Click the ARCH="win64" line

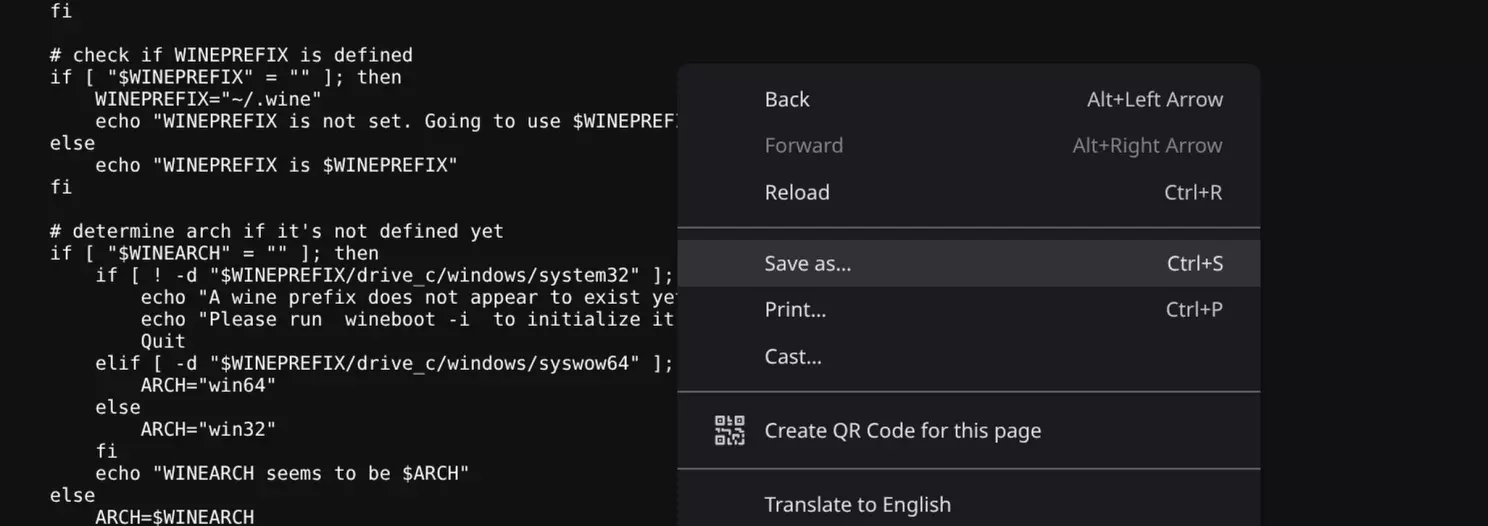coord(208,385)
